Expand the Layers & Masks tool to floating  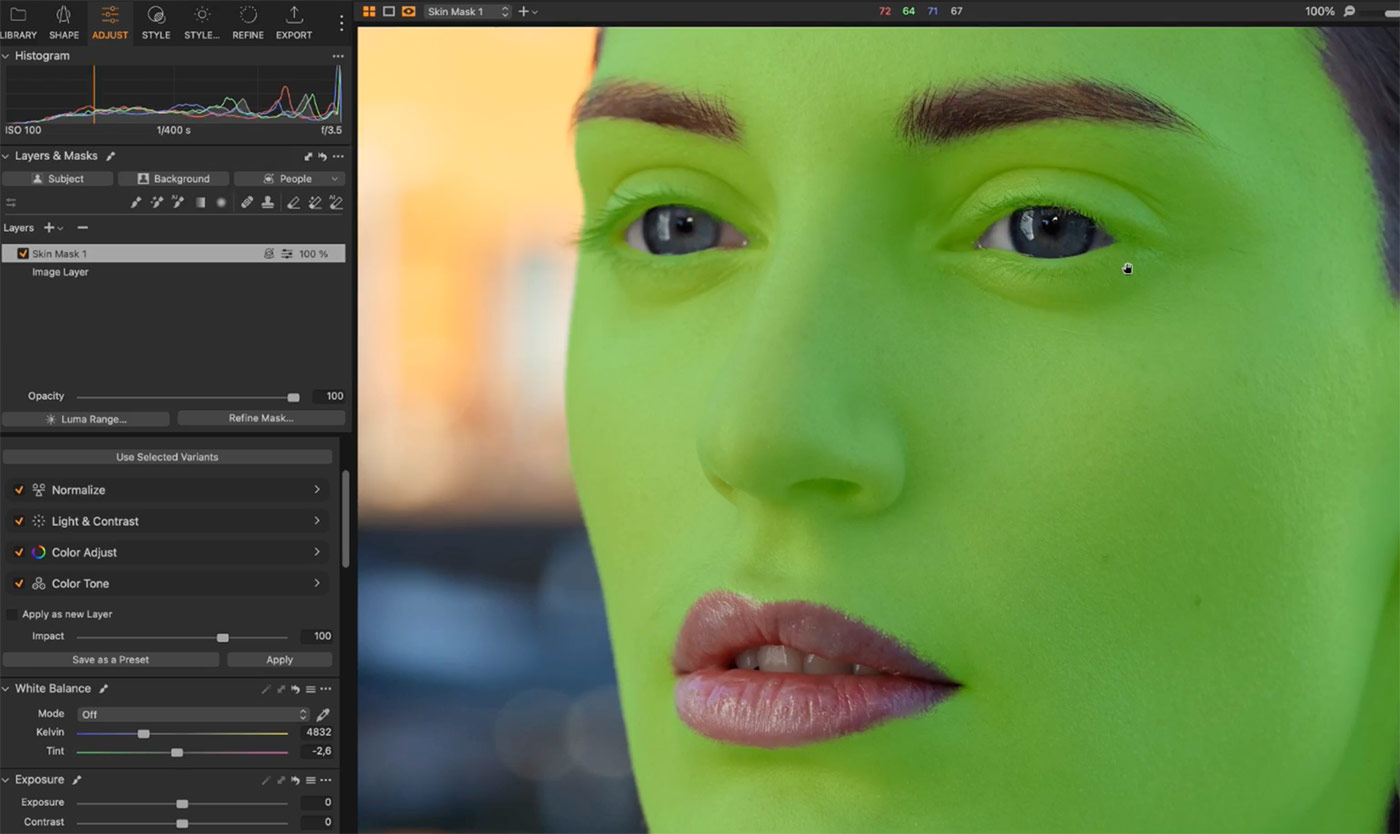pos(309,157)
